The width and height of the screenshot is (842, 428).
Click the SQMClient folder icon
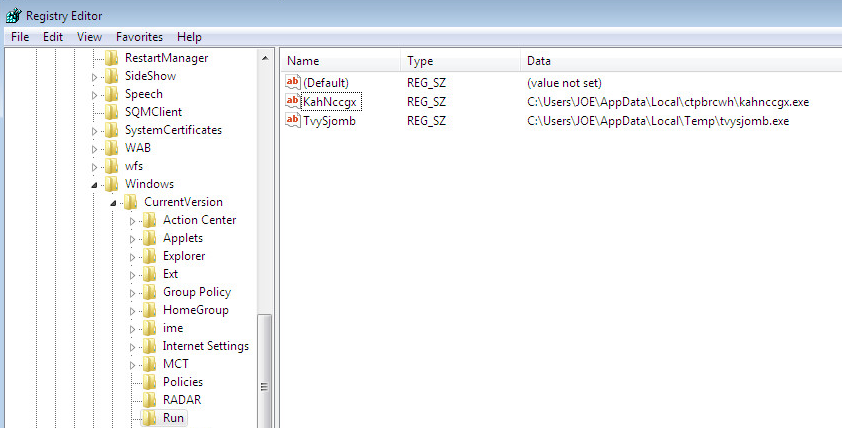pyautogui.click(x=111, y=112)
